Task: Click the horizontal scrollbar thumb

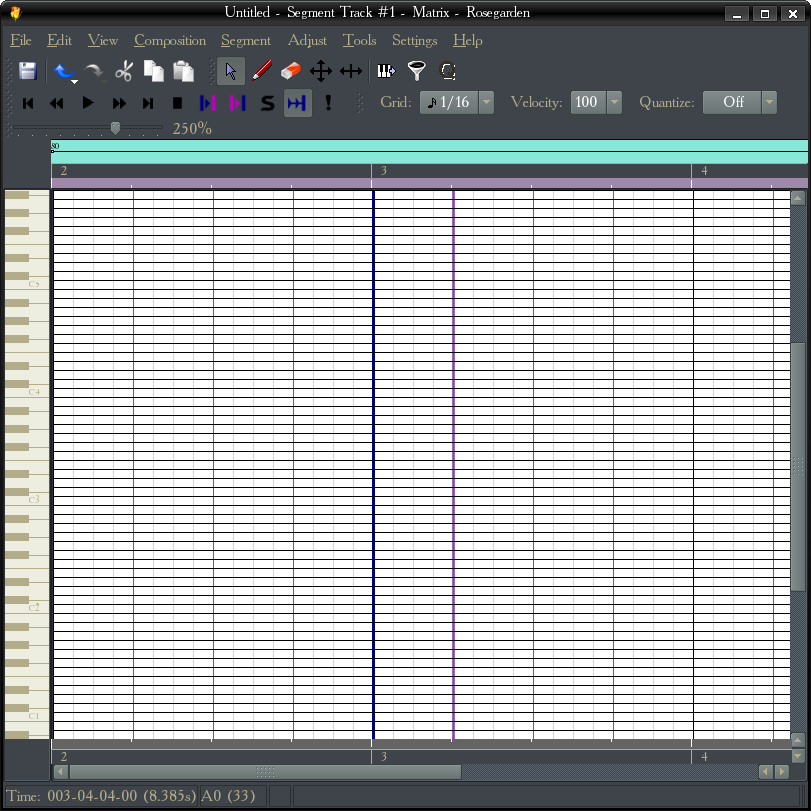Action: click(265, 772)
